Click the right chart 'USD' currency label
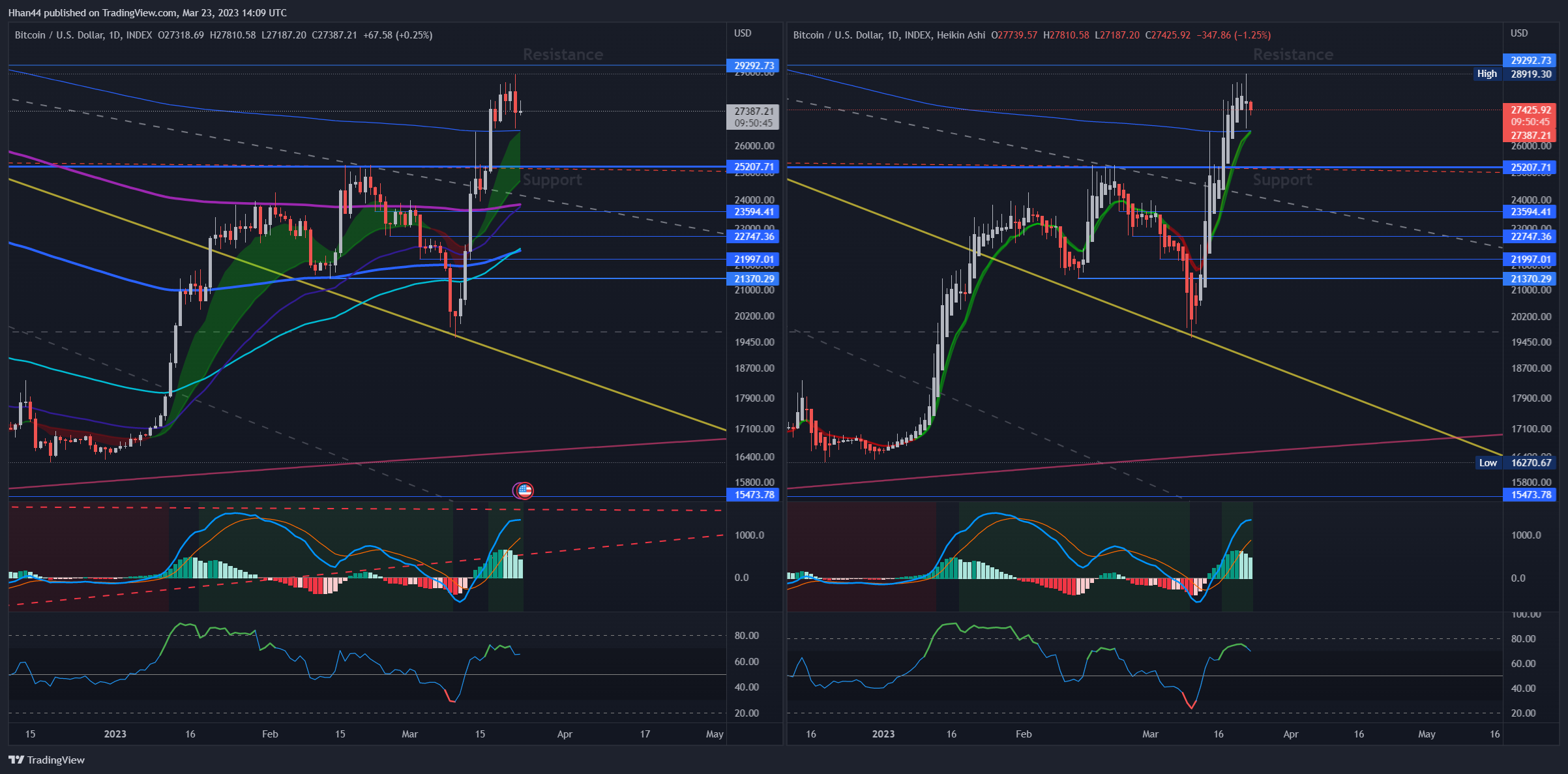1568x774 pixels. pyautogui.click(x=1519, y=33)
